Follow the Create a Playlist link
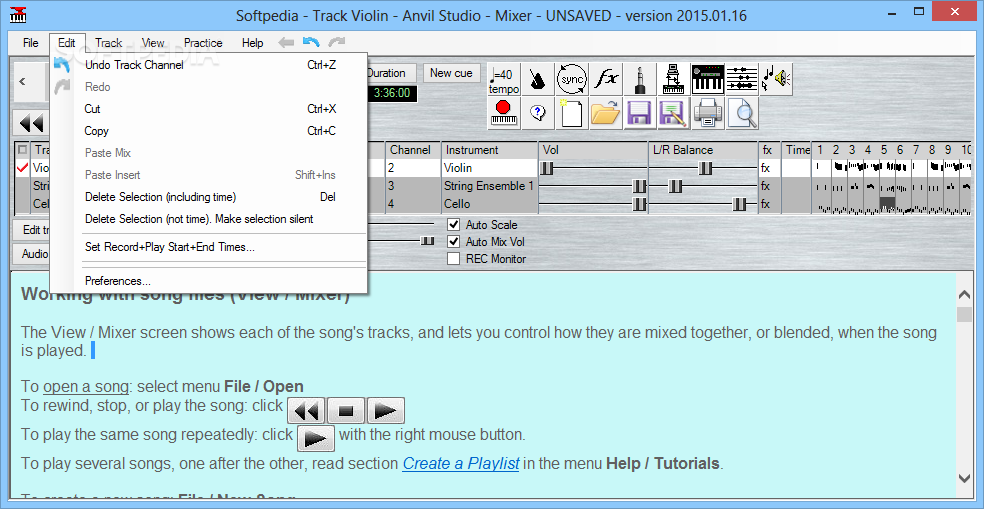 [x=461, y=464]
